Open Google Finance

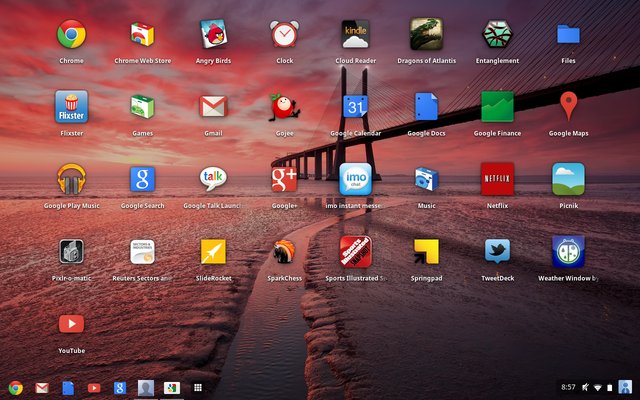click(498, 107)
